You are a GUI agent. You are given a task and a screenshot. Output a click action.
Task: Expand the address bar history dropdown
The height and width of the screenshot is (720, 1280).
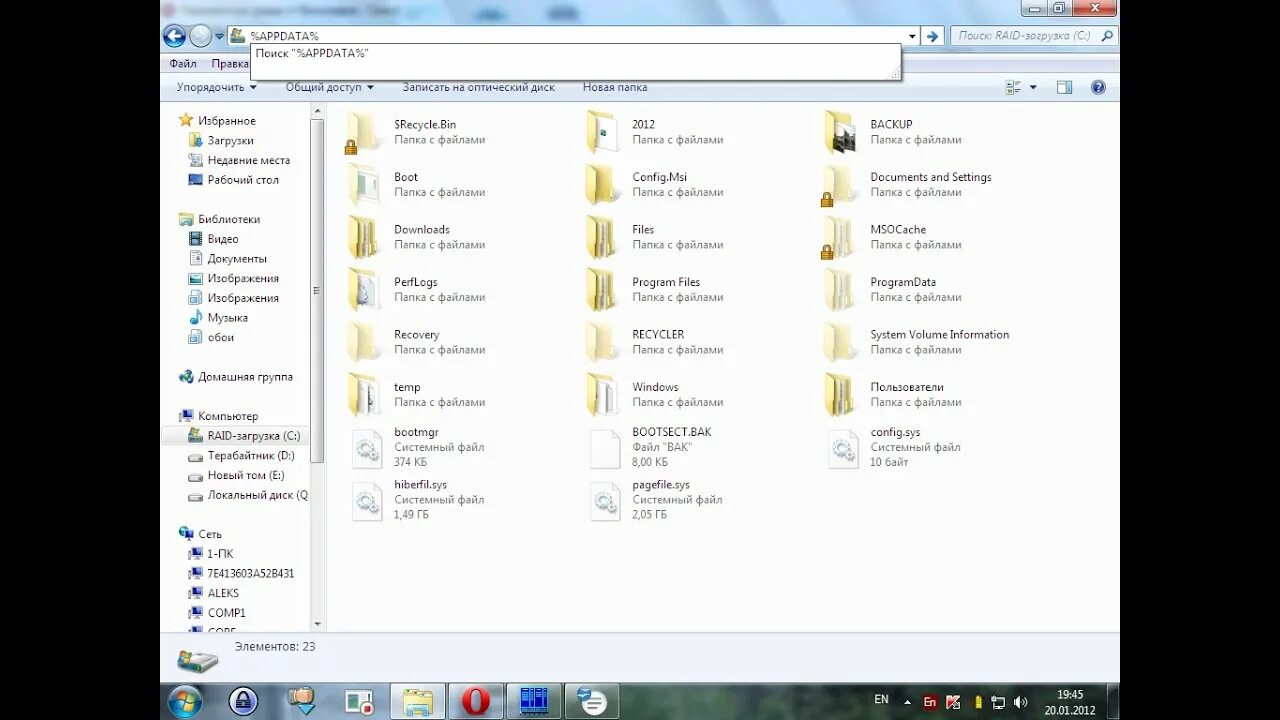(x=912, y=36)
